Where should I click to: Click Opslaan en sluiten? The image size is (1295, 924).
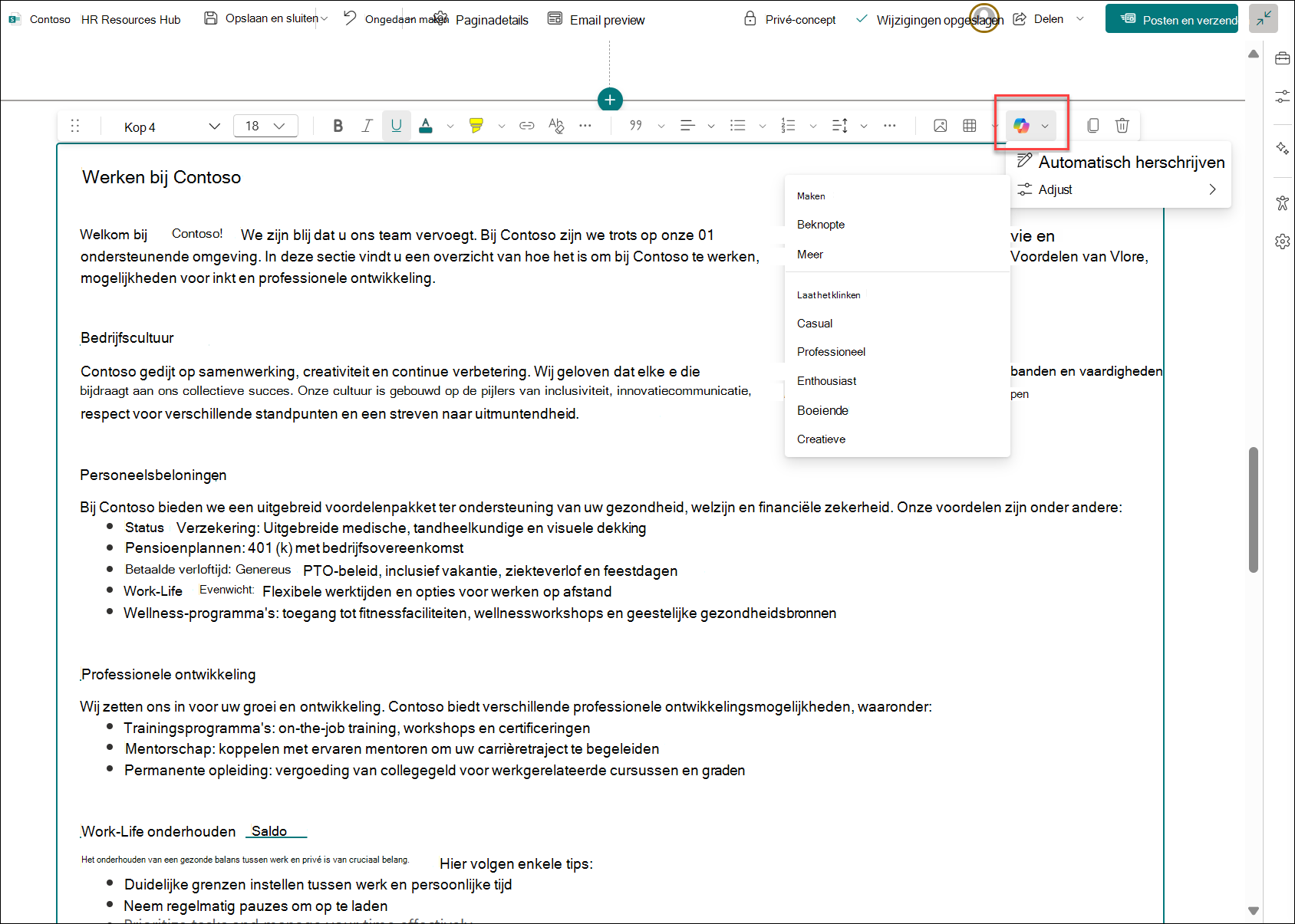261,18
